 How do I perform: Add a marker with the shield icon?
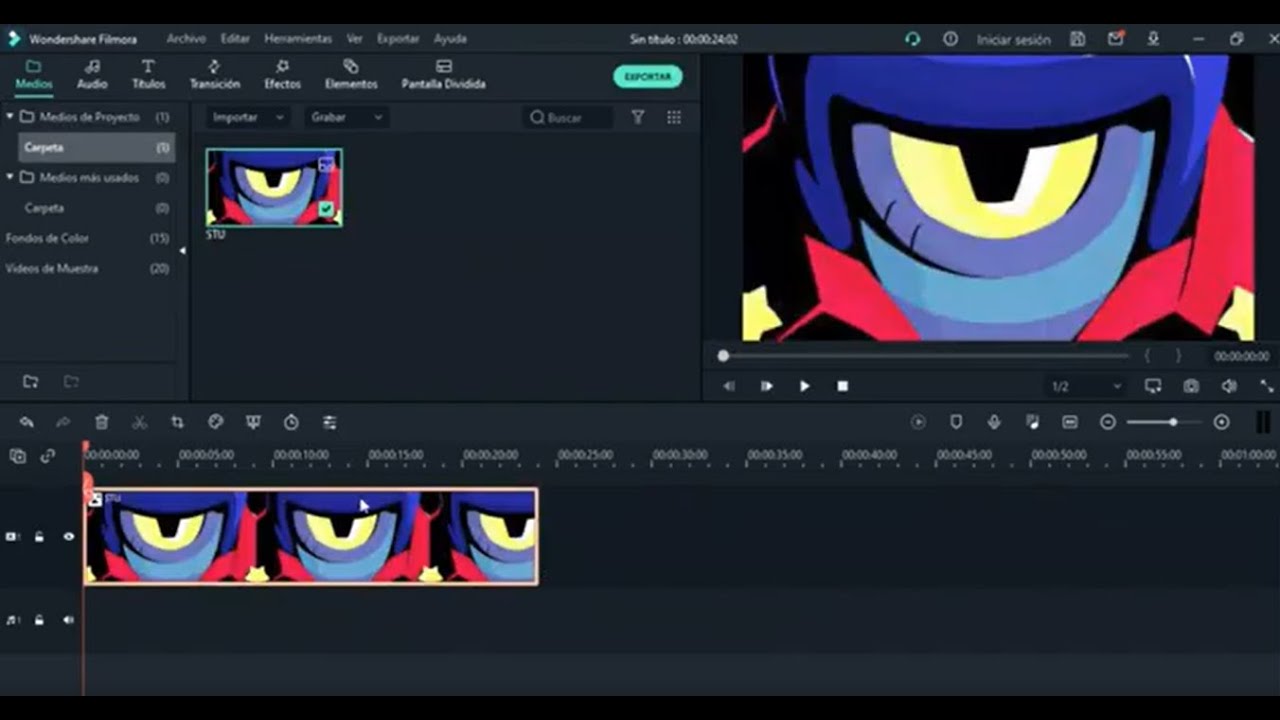click(956, 423)
